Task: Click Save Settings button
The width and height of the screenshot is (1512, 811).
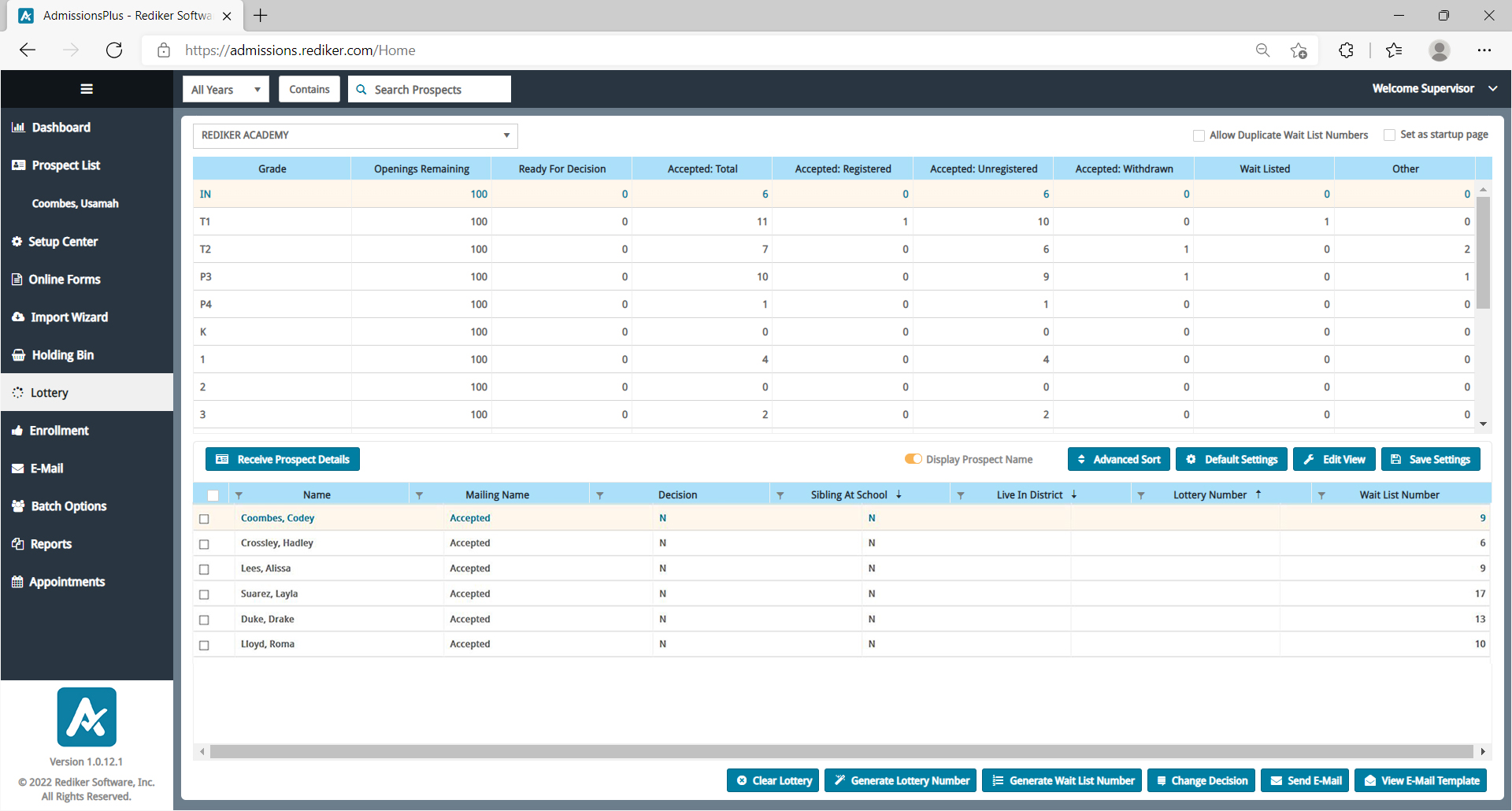Action: 1430,459
